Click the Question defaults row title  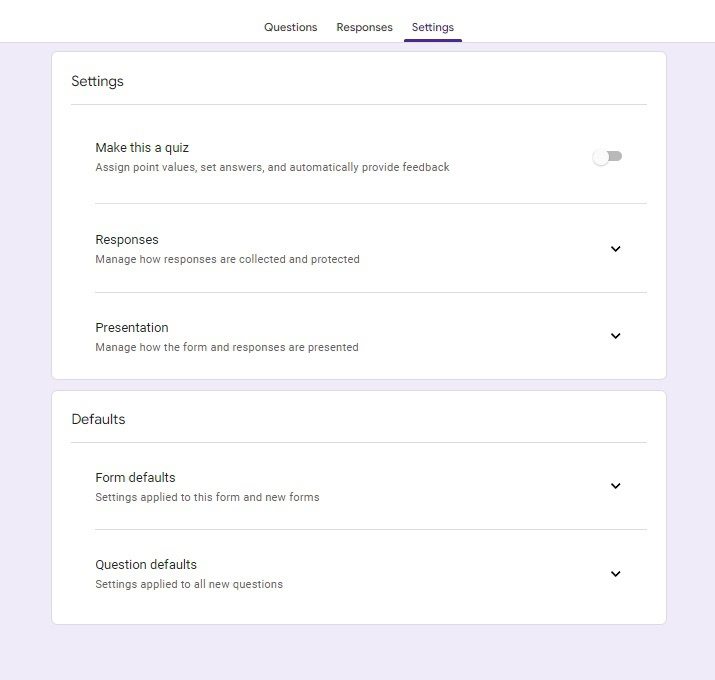click(146, 565)
